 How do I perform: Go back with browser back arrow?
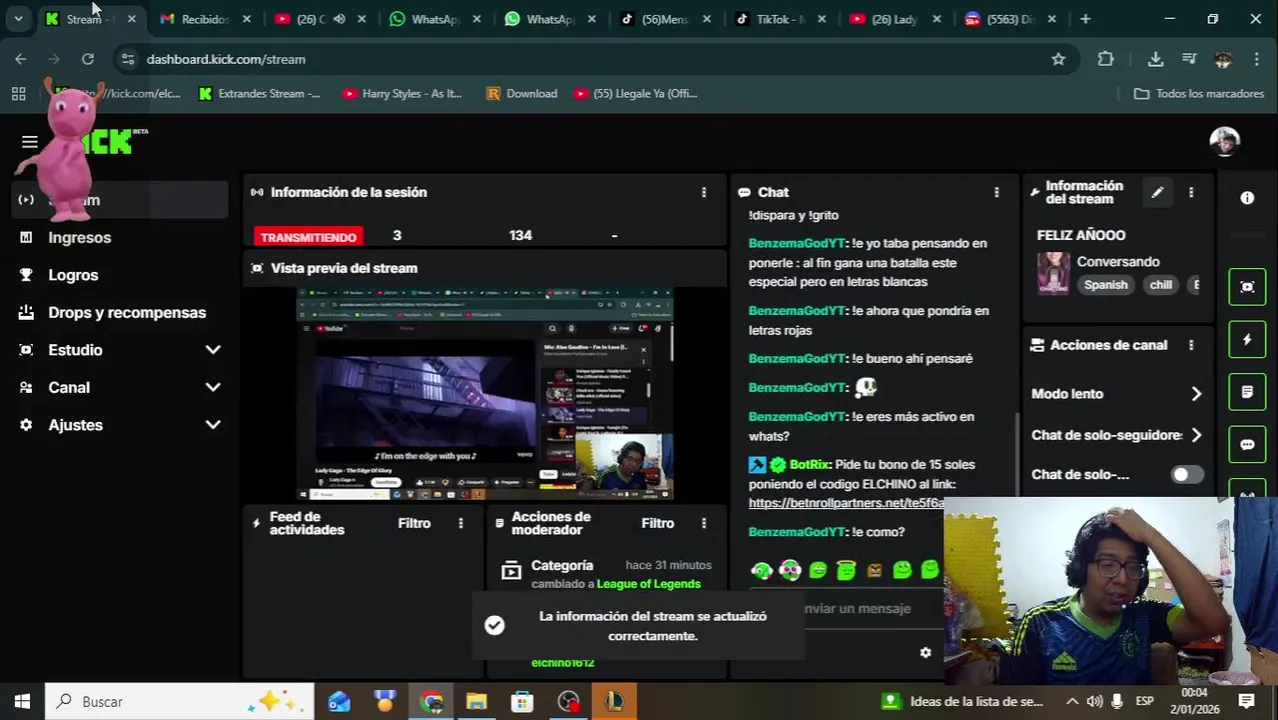click(x=21, y=59)
